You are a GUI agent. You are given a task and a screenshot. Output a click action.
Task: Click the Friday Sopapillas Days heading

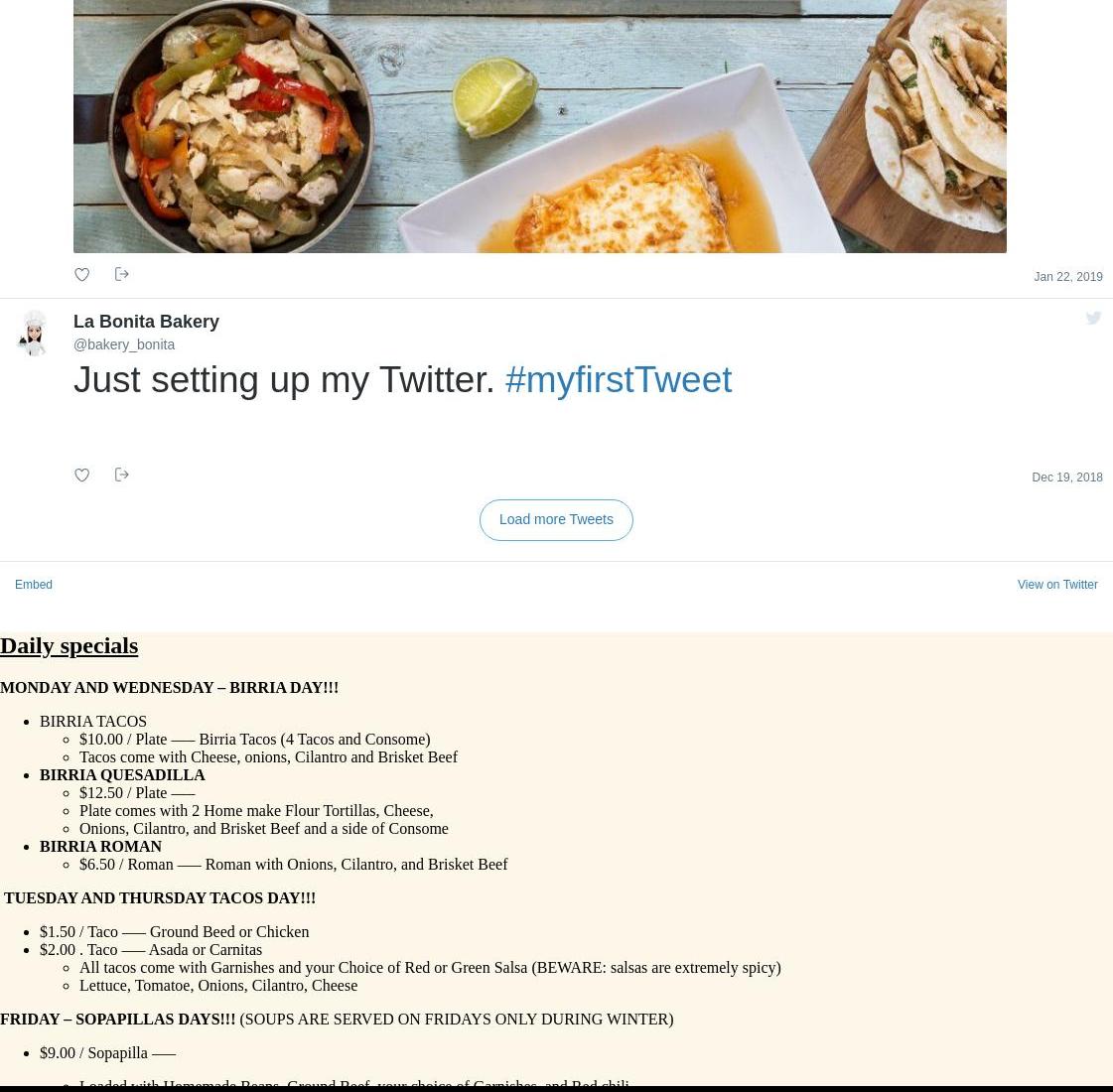click(118, 1020)
